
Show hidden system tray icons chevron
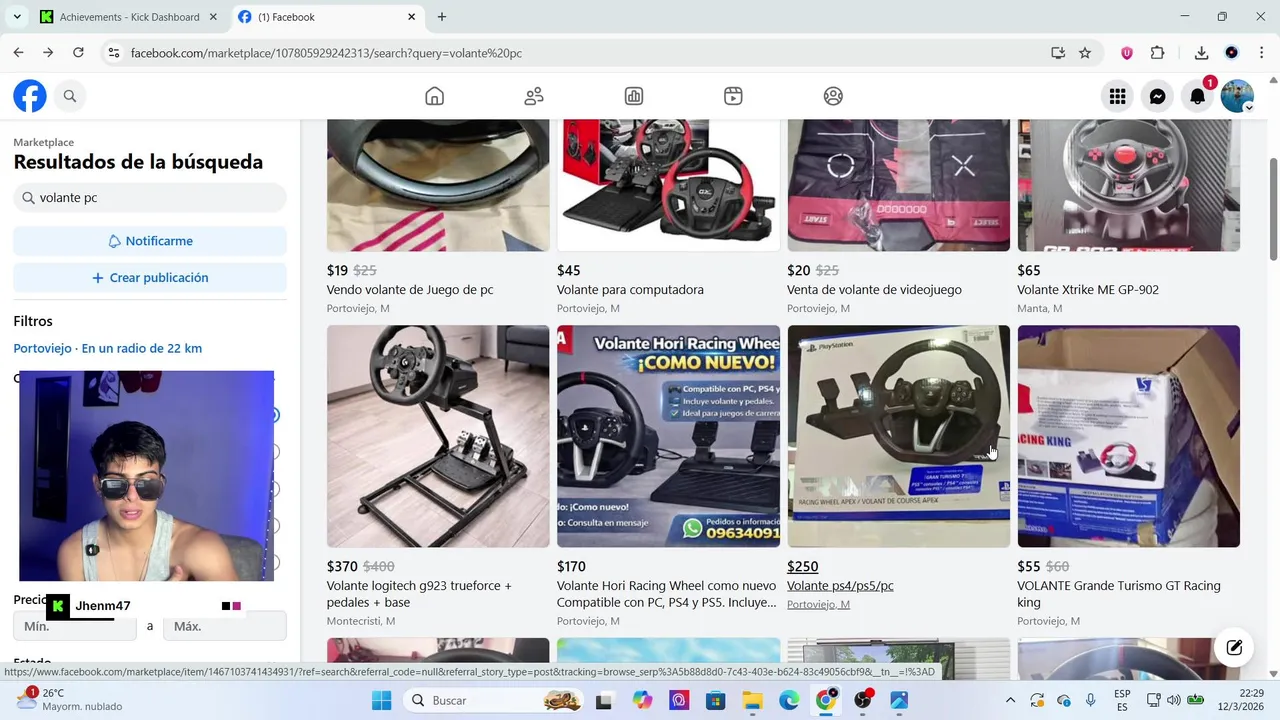click(1010, 700)
